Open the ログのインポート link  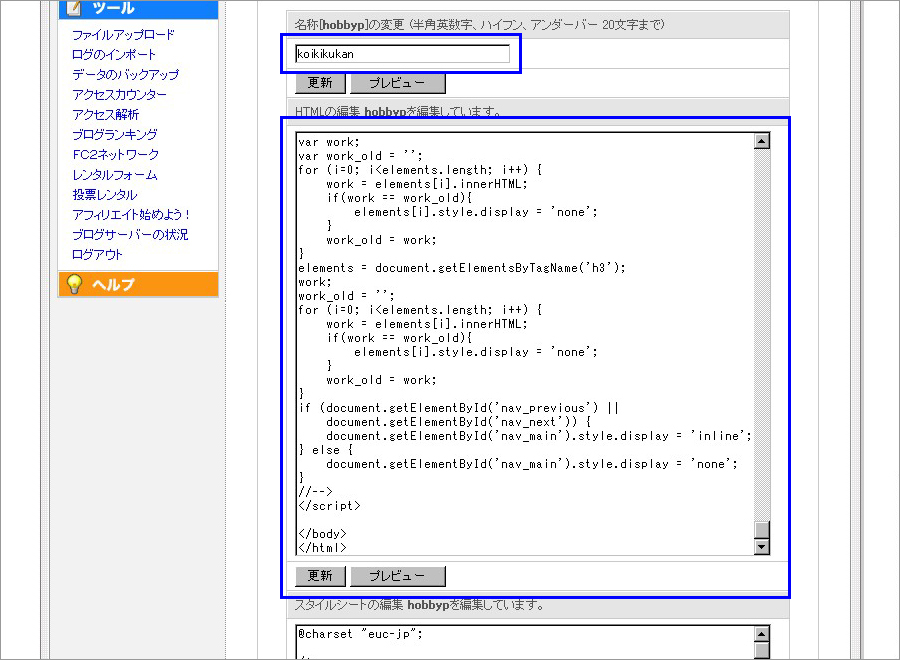(114, 55)
